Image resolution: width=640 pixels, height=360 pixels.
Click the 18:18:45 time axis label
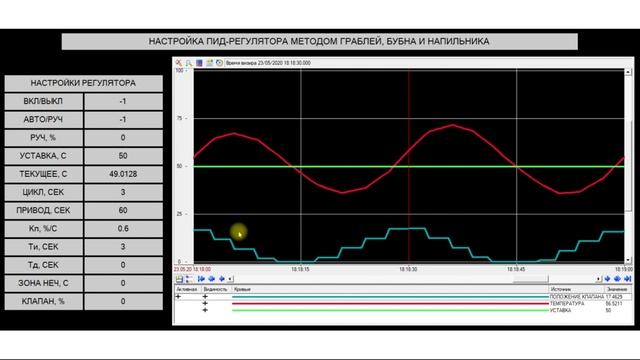pyautogui.click(x=516, y=269)
